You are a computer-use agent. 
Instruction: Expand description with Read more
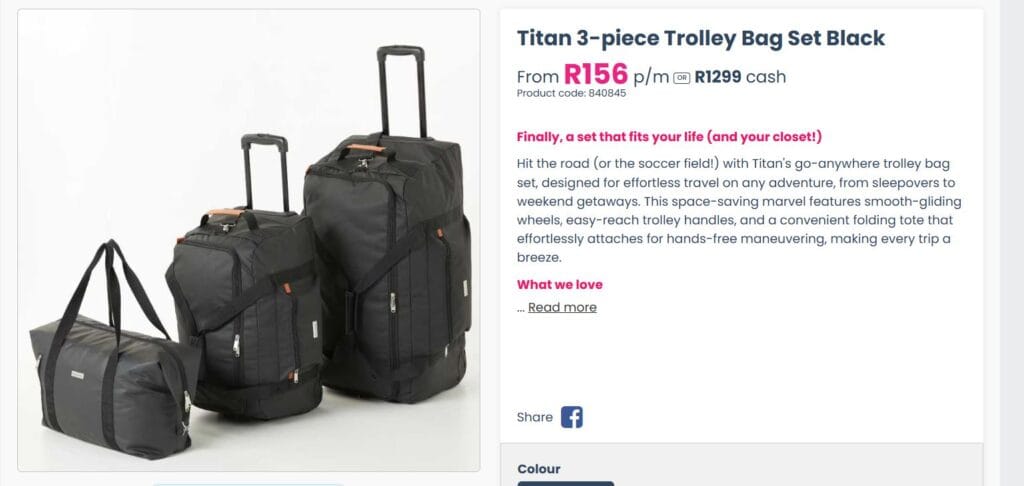click(x=562, y=307)
